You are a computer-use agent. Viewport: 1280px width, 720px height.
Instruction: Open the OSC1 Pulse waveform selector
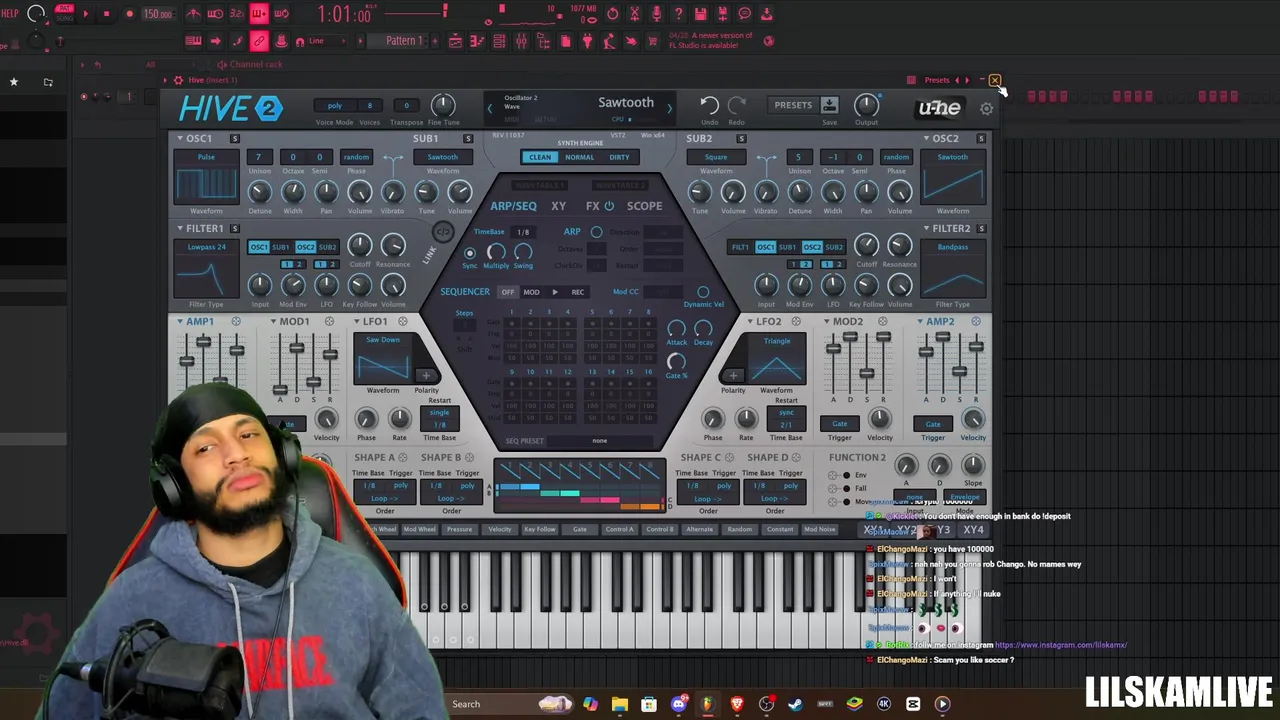coord(206,157)
